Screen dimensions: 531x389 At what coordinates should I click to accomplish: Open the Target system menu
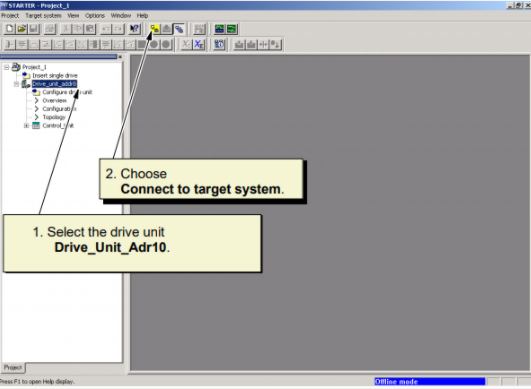[43, 16]
